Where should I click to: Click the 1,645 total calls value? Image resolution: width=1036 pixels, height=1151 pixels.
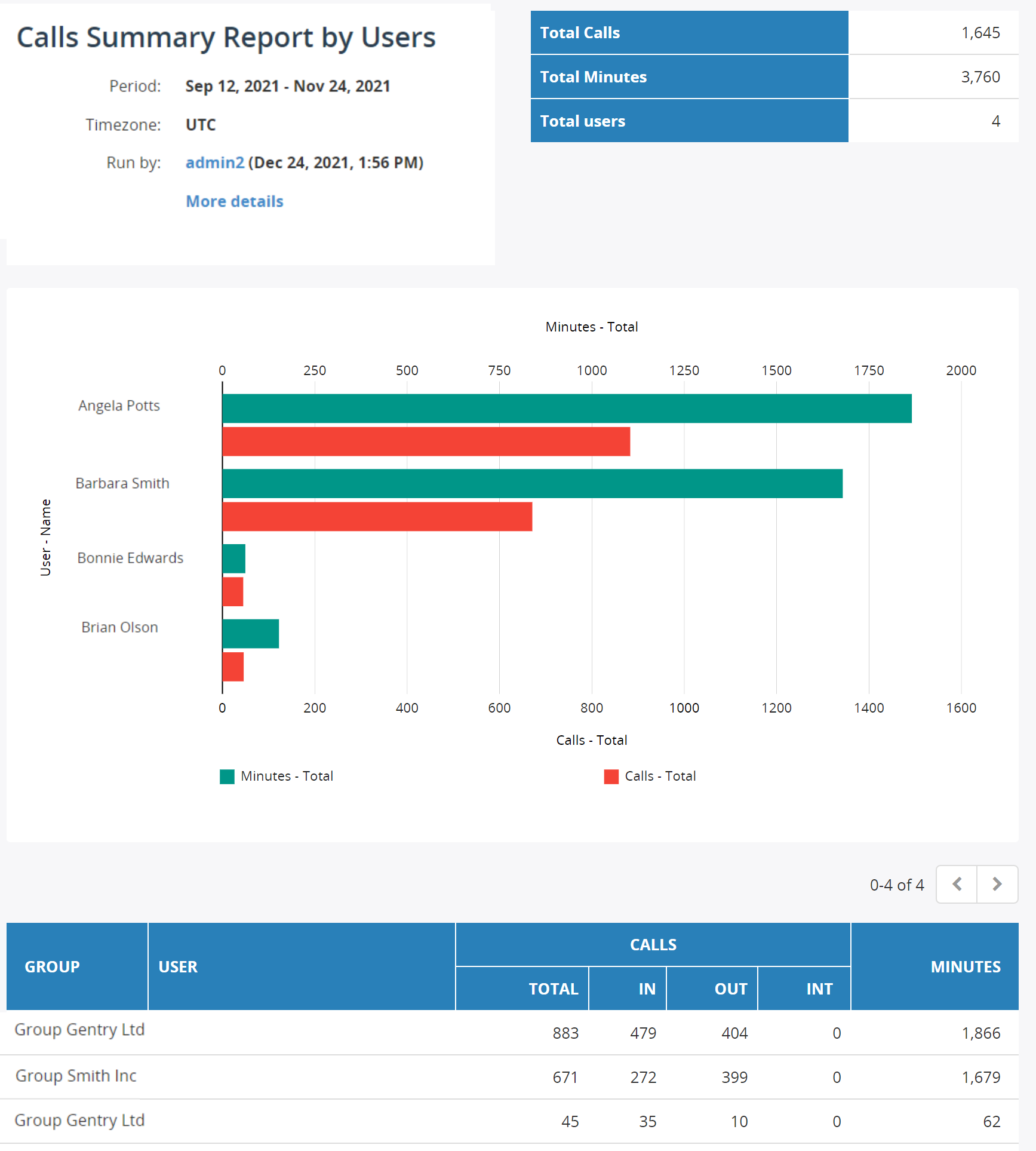pos(980,33)
